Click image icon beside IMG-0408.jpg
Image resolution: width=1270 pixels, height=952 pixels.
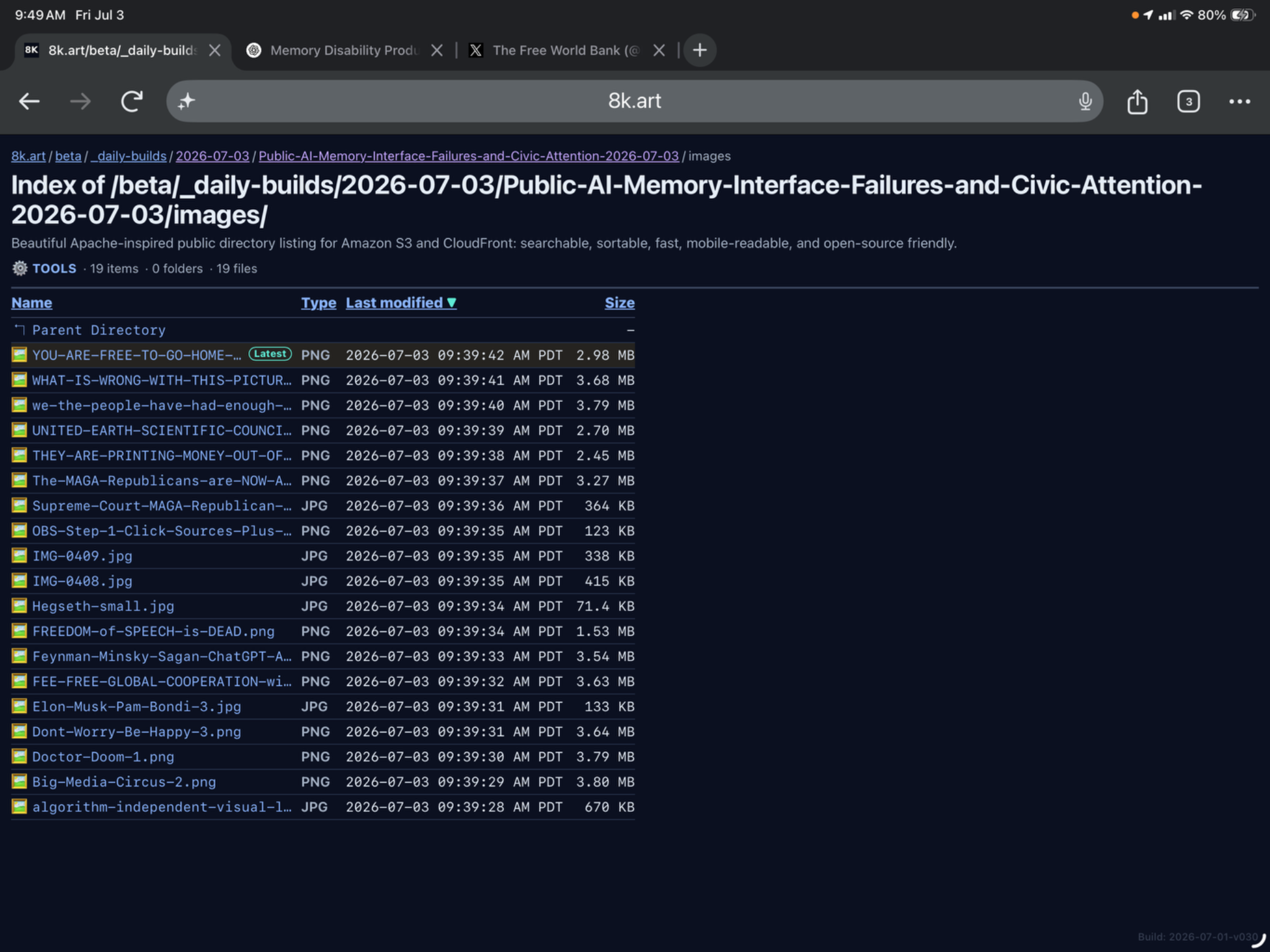click(19, 581)
